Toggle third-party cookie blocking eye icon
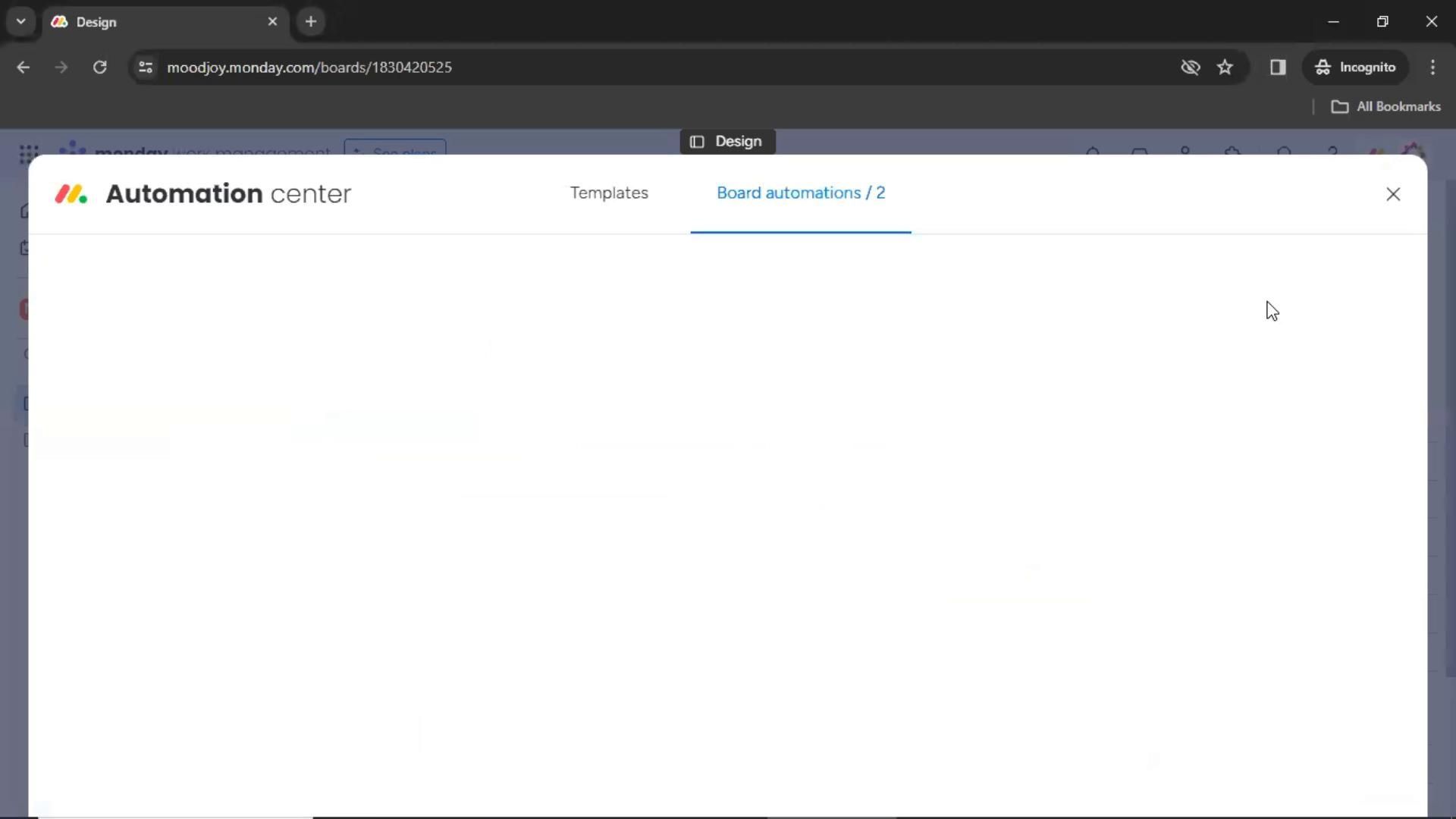 coord(1190,67)
